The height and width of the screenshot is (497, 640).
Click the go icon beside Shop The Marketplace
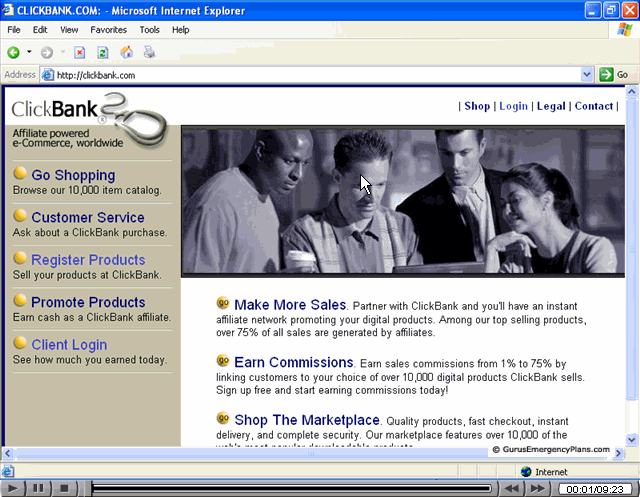(x=223, y=418)
